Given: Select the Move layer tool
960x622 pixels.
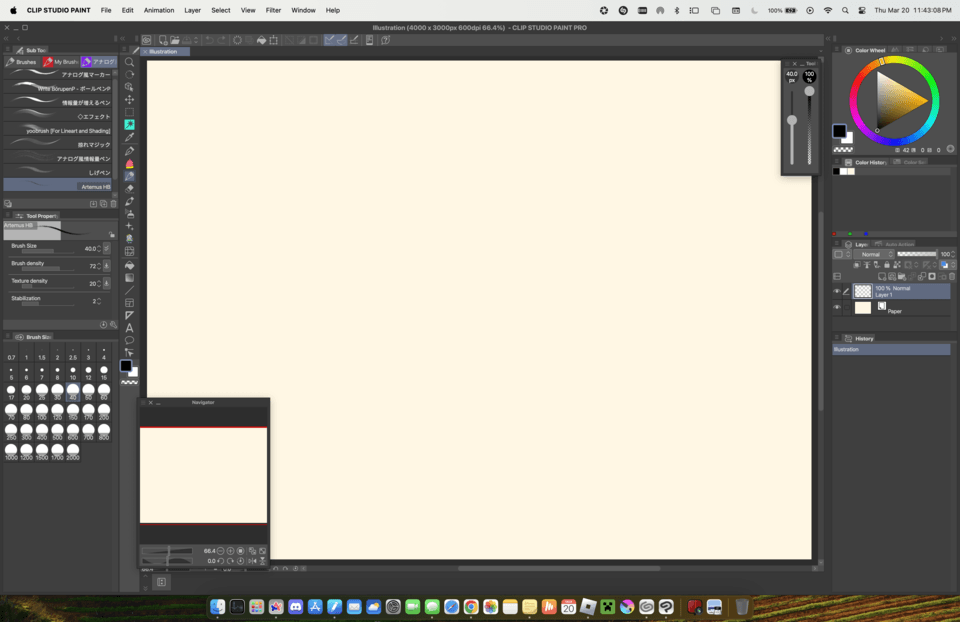Looking at the screenshot, I should point(129,99).
